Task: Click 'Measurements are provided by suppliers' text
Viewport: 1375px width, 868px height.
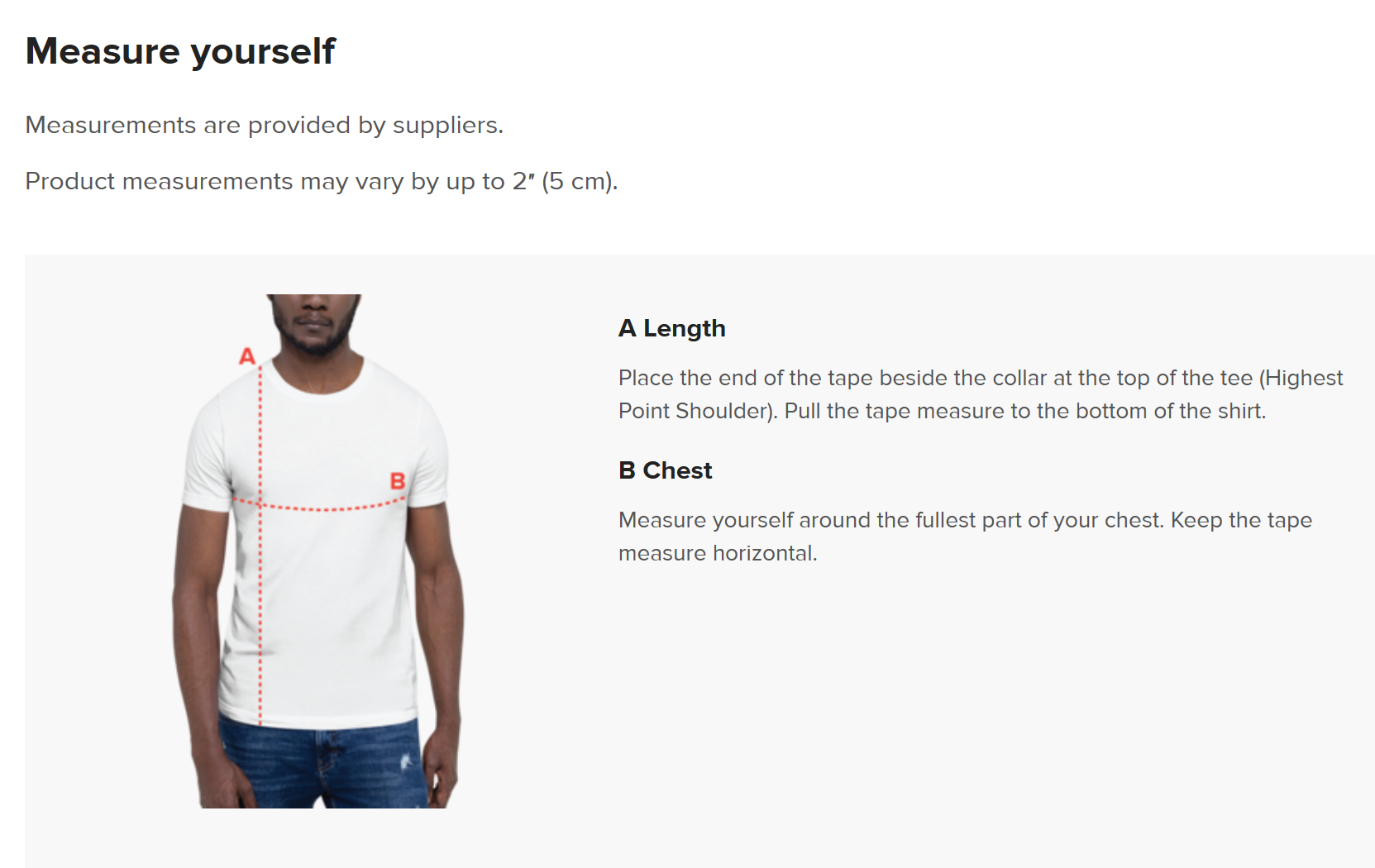Action: [x=265, y=125]
